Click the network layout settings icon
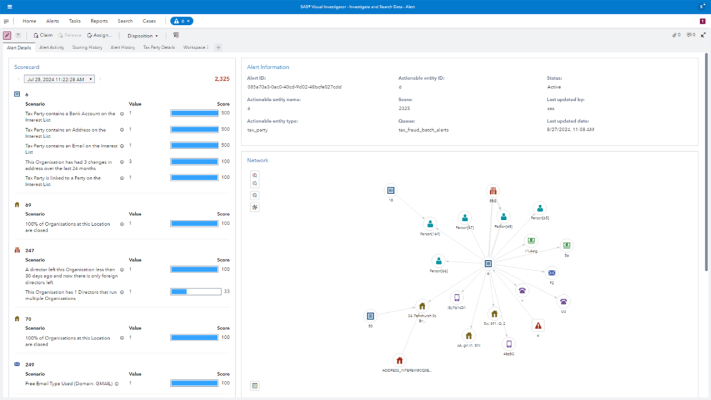This screenshot has width=711, height=400. tap(255, 207)
